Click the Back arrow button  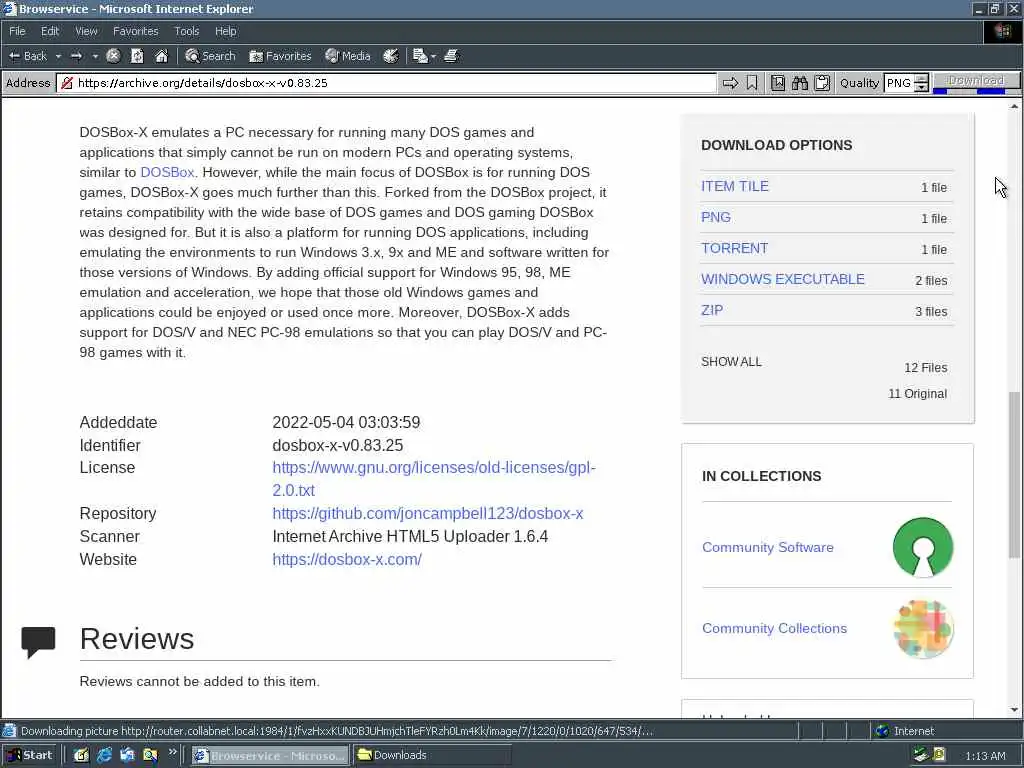pos(27,56)
